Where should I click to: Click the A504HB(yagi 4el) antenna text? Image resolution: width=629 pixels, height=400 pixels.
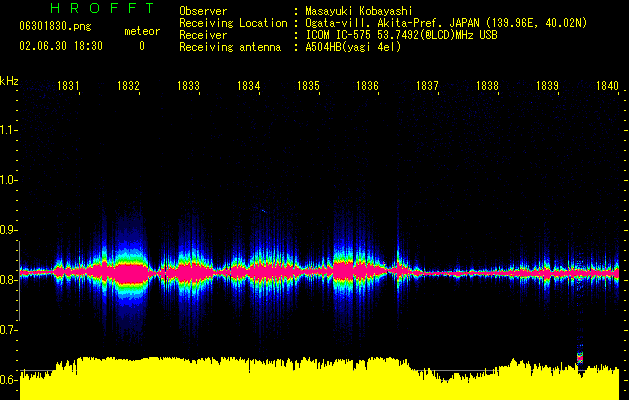(x=353, y=47)
